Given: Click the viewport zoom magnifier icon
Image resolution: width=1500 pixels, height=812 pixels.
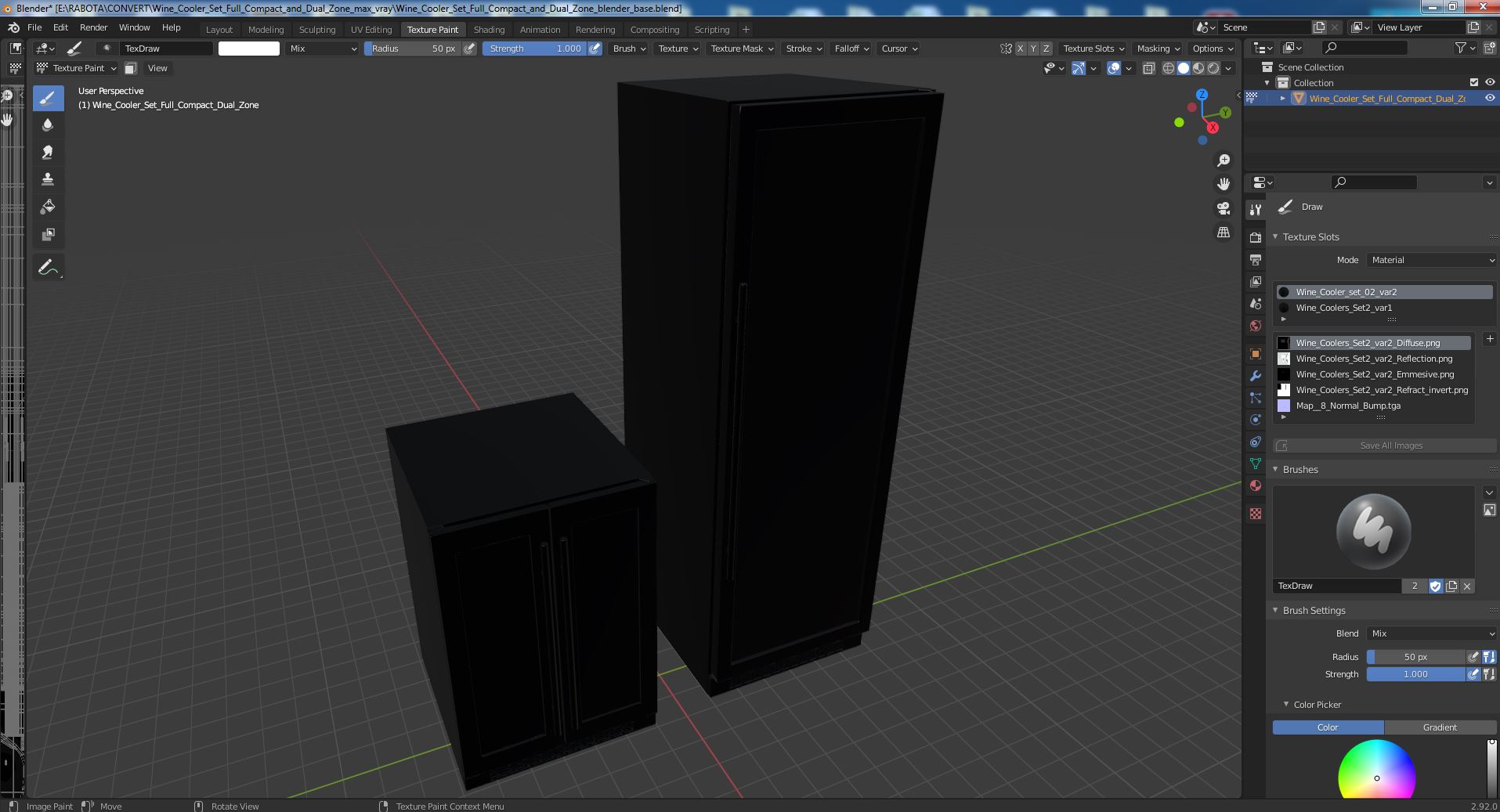Looking at the screenshot, I should point(1223,161).
